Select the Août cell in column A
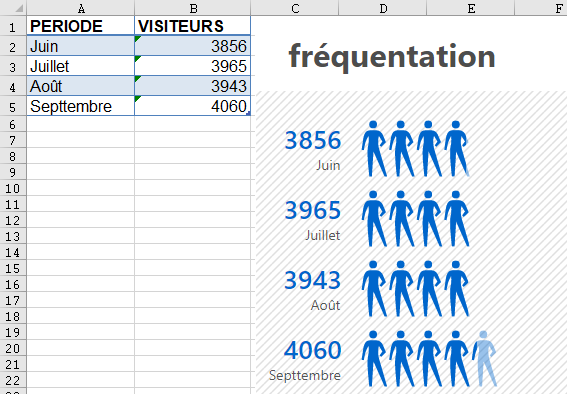This screenshot has width=567, height=394. pos(80,86)
